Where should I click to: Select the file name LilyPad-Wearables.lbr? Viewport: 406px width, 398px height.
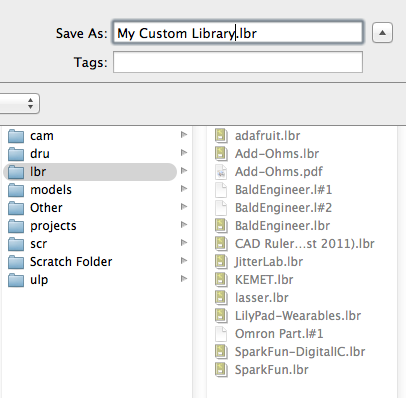[x=298, y=316]
